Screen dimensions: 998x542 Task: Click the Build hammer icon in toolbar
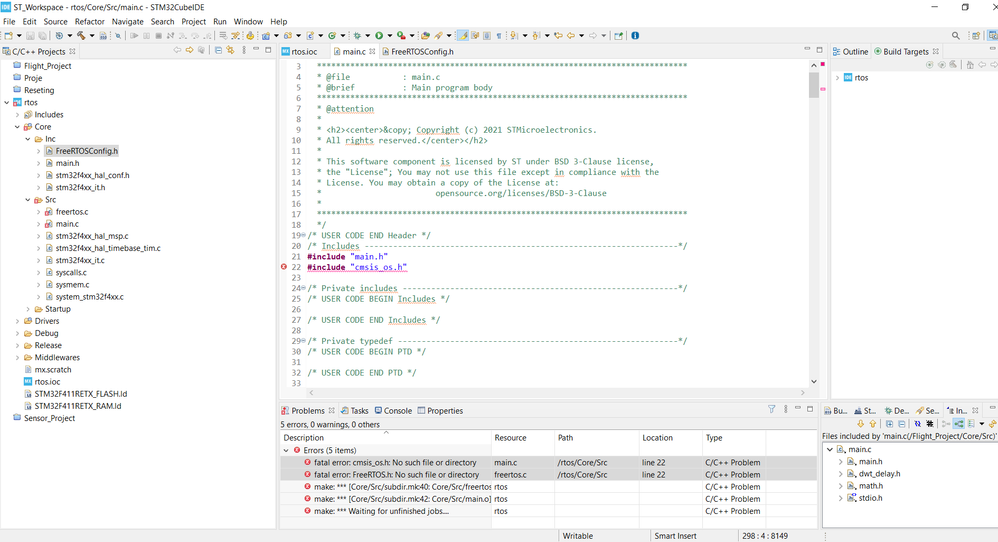coord(81,36)
